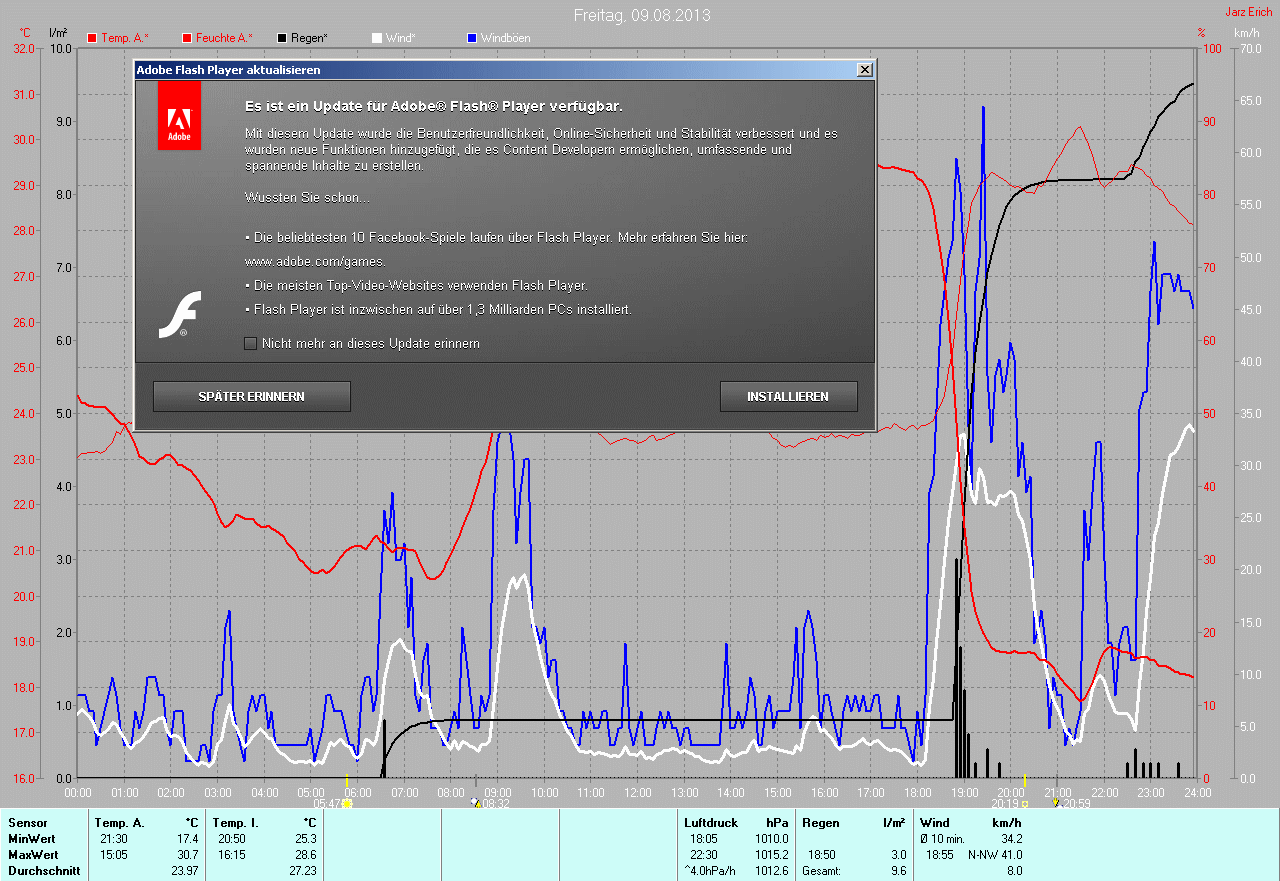Click the black Regen legend swatch

282,38
